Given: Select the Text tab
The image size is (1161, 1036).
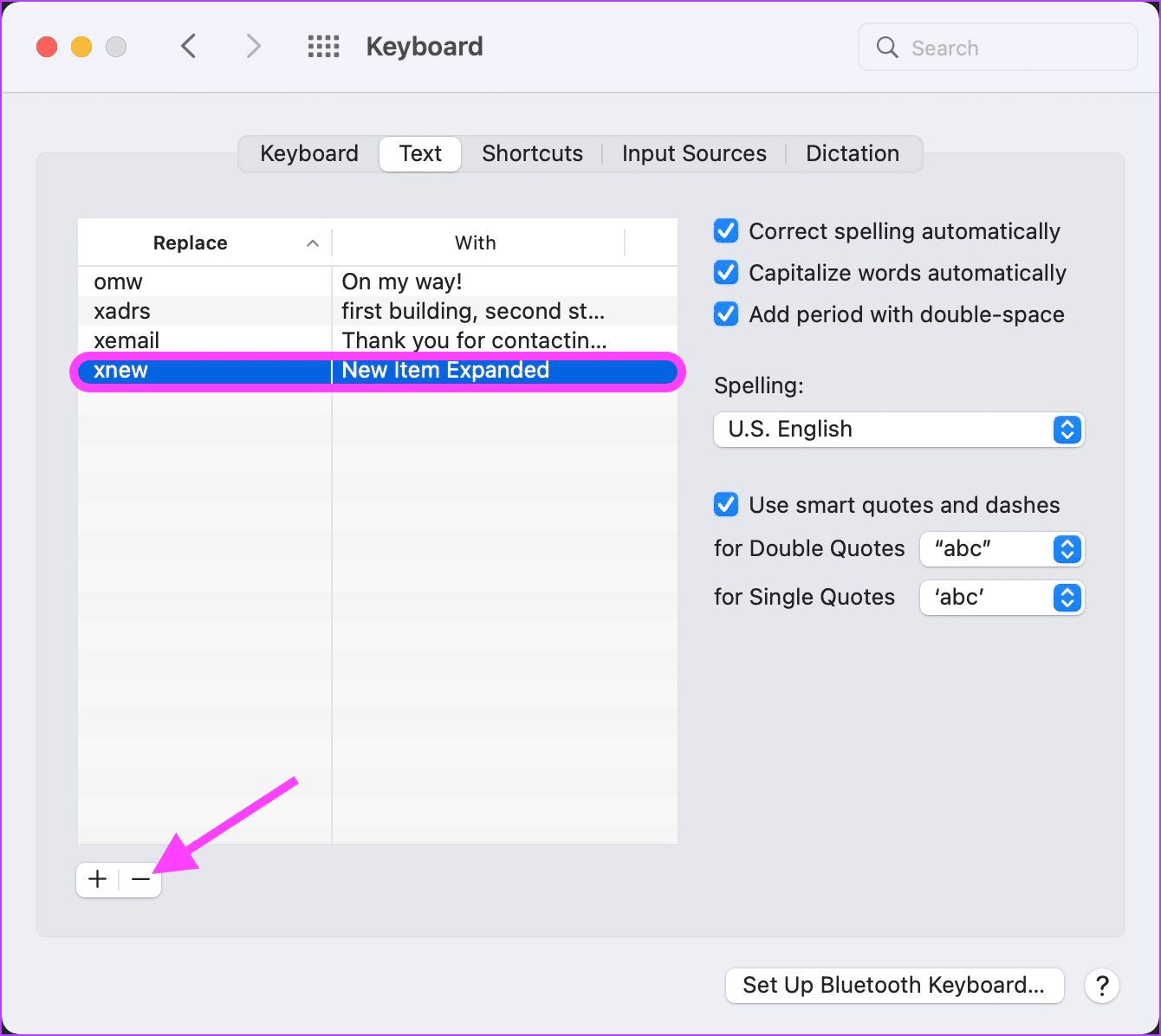Looking at the screenshot, I should click(x=420, y=153).
